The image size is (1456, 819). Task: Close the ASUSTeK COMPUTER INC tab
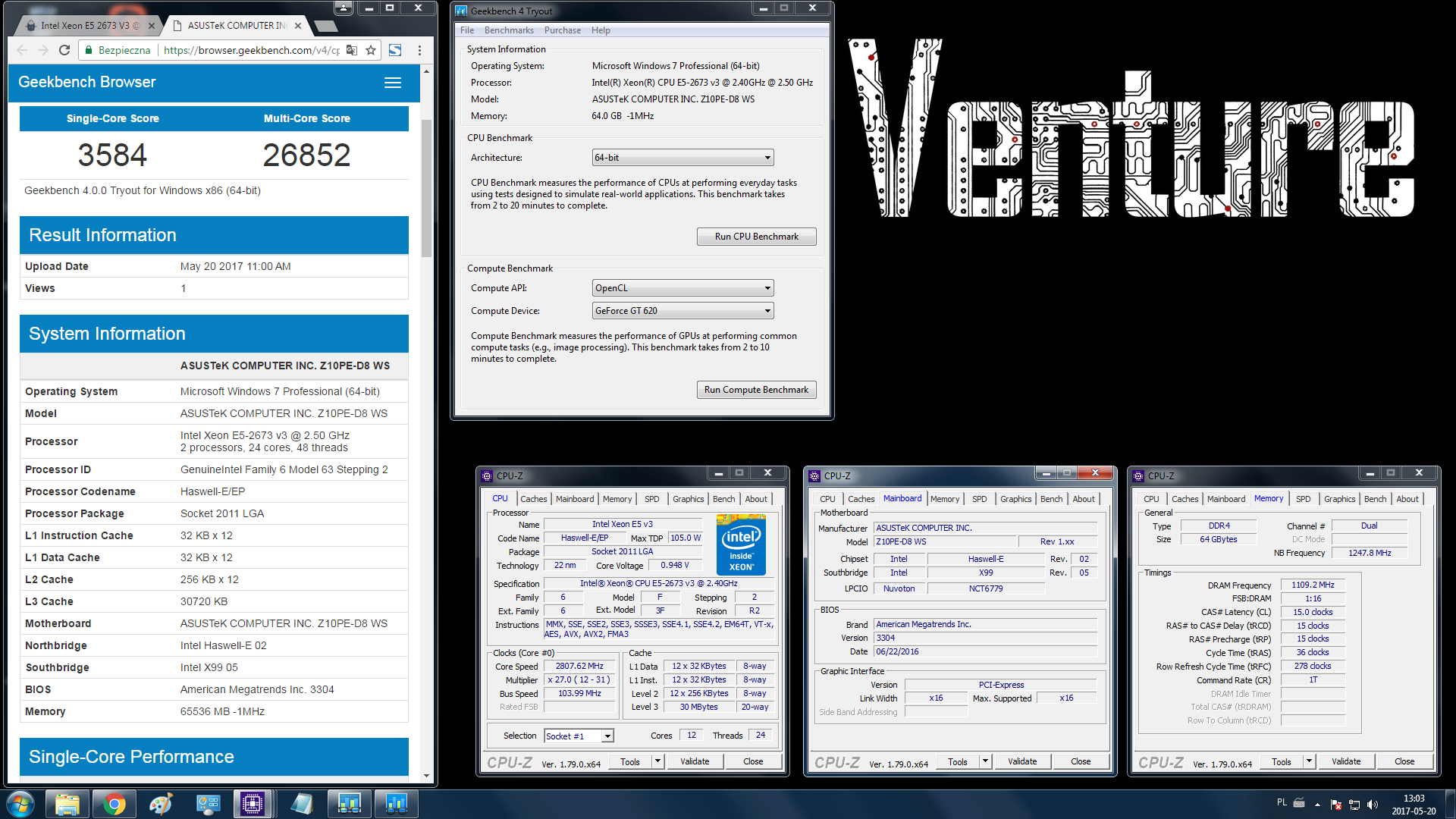[x=298, y=26]
